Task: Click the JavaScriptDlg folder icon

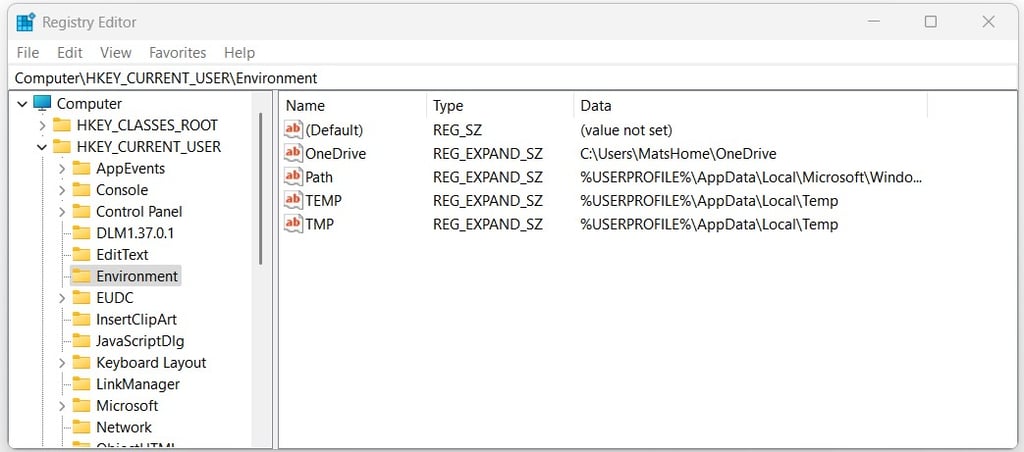Action: (x=81, y=341)
